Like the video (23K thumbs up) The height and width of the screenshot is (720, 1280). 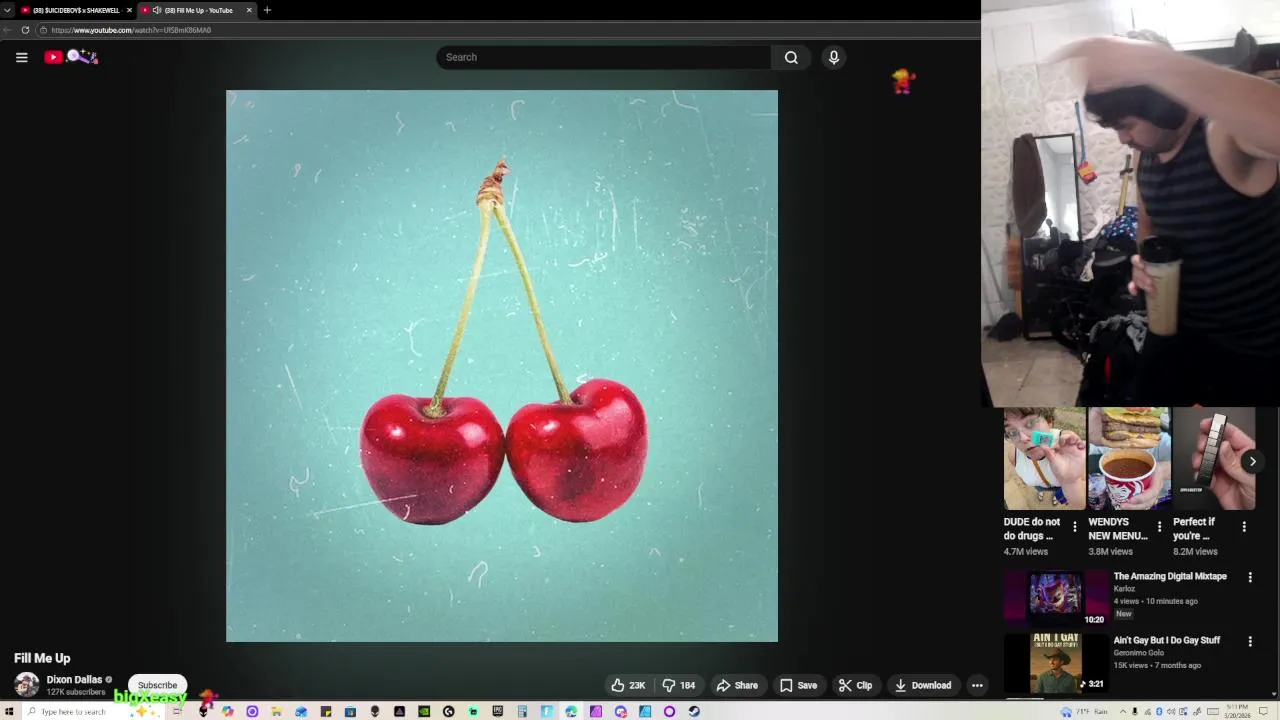pos(628,685)
